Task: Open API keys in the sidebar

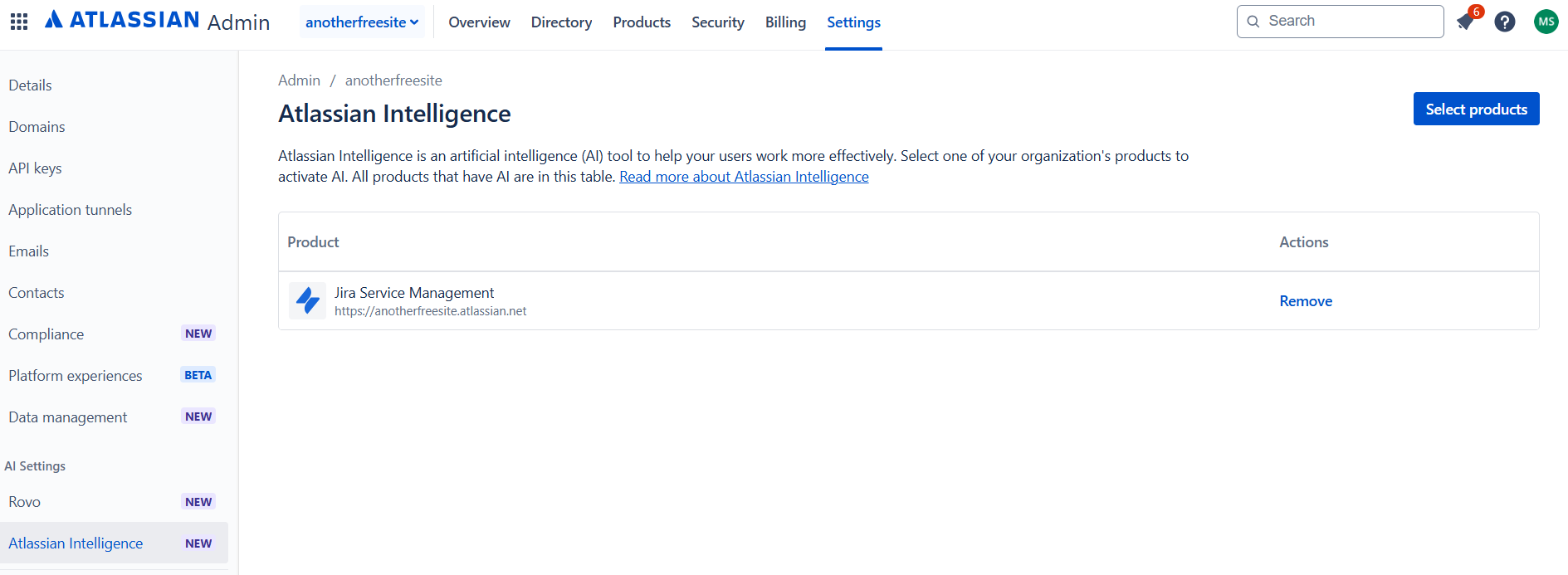Action: pos(35,168)
